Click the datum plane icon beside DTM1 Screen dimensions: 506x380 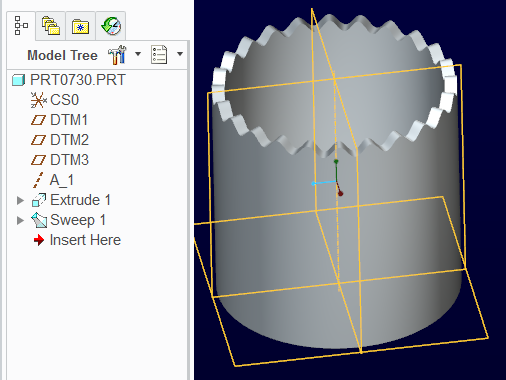pyautogui.click(x=38, y=120)
